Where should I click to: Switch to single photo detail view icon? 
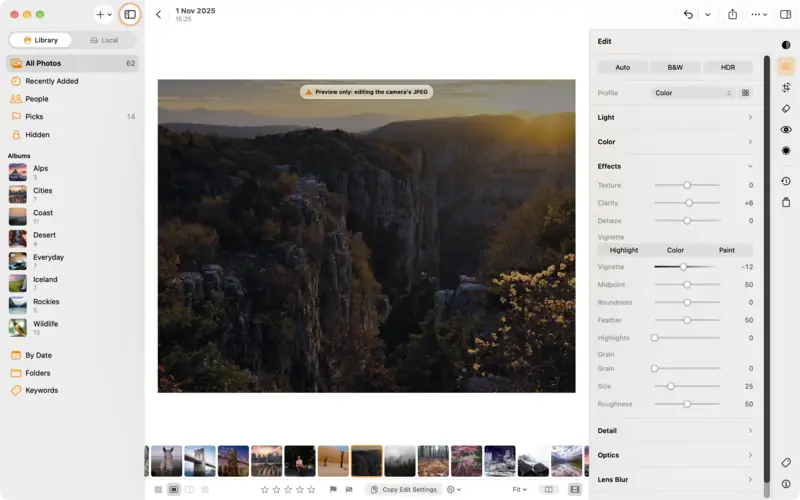(x=173, y=490)
